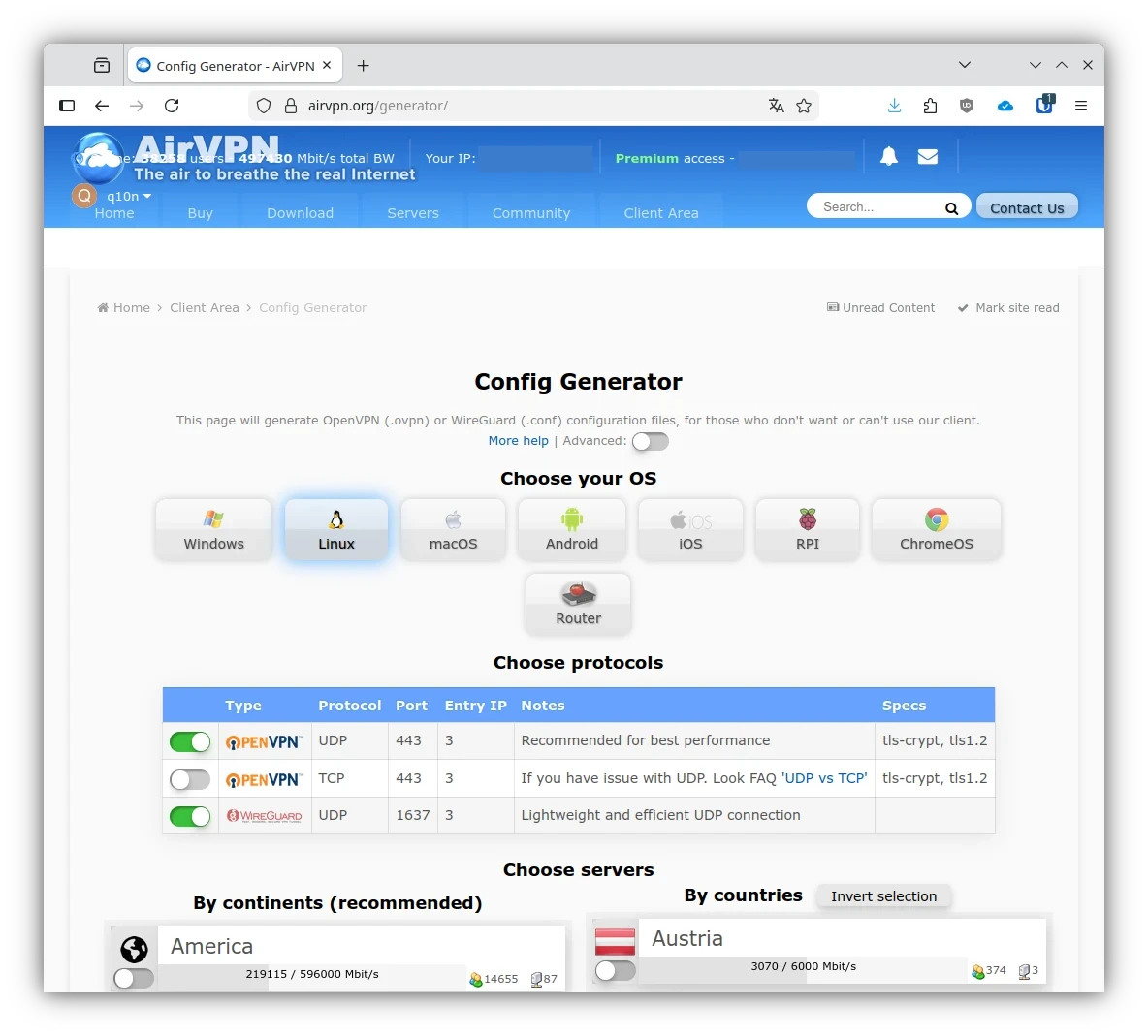Expand the q10n user account menu

(x=126, y=196)
